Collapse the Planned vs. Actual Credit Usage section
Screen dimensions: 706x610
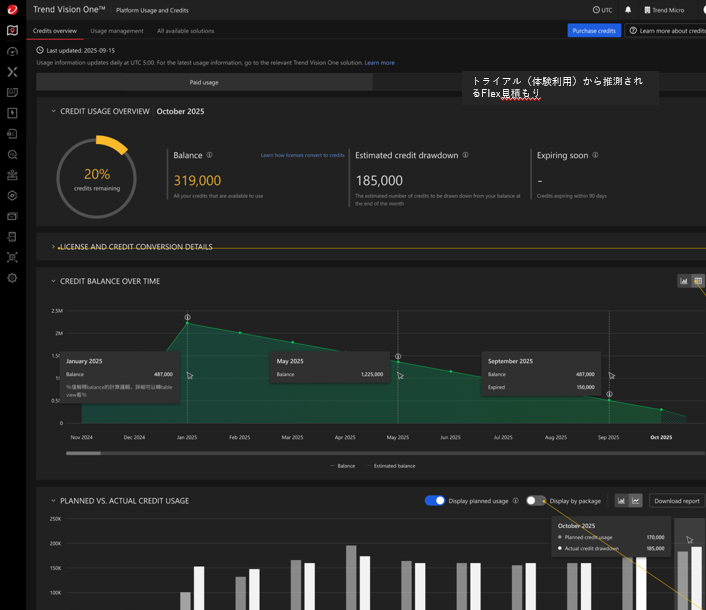(x=53, y=501)
